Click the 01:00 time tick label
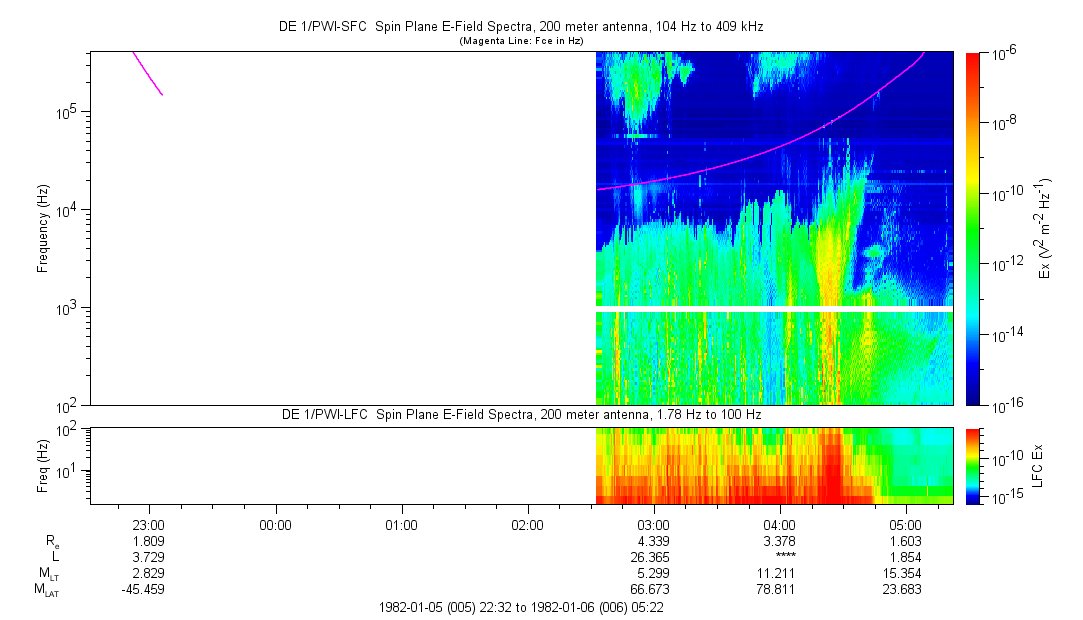 pyautogui.click(x=401, y=524)
